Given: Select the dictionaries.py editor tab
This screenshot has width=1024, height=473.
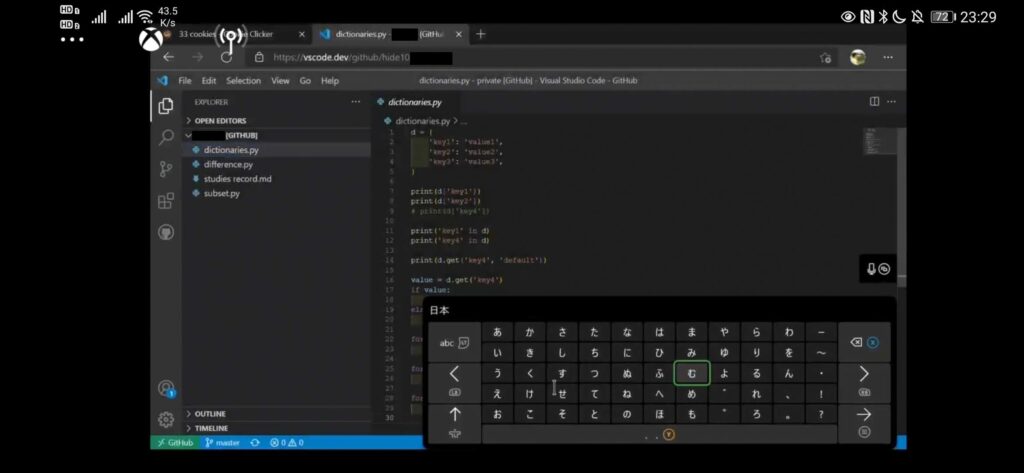Looking at the screenshot, I should 414,102.
